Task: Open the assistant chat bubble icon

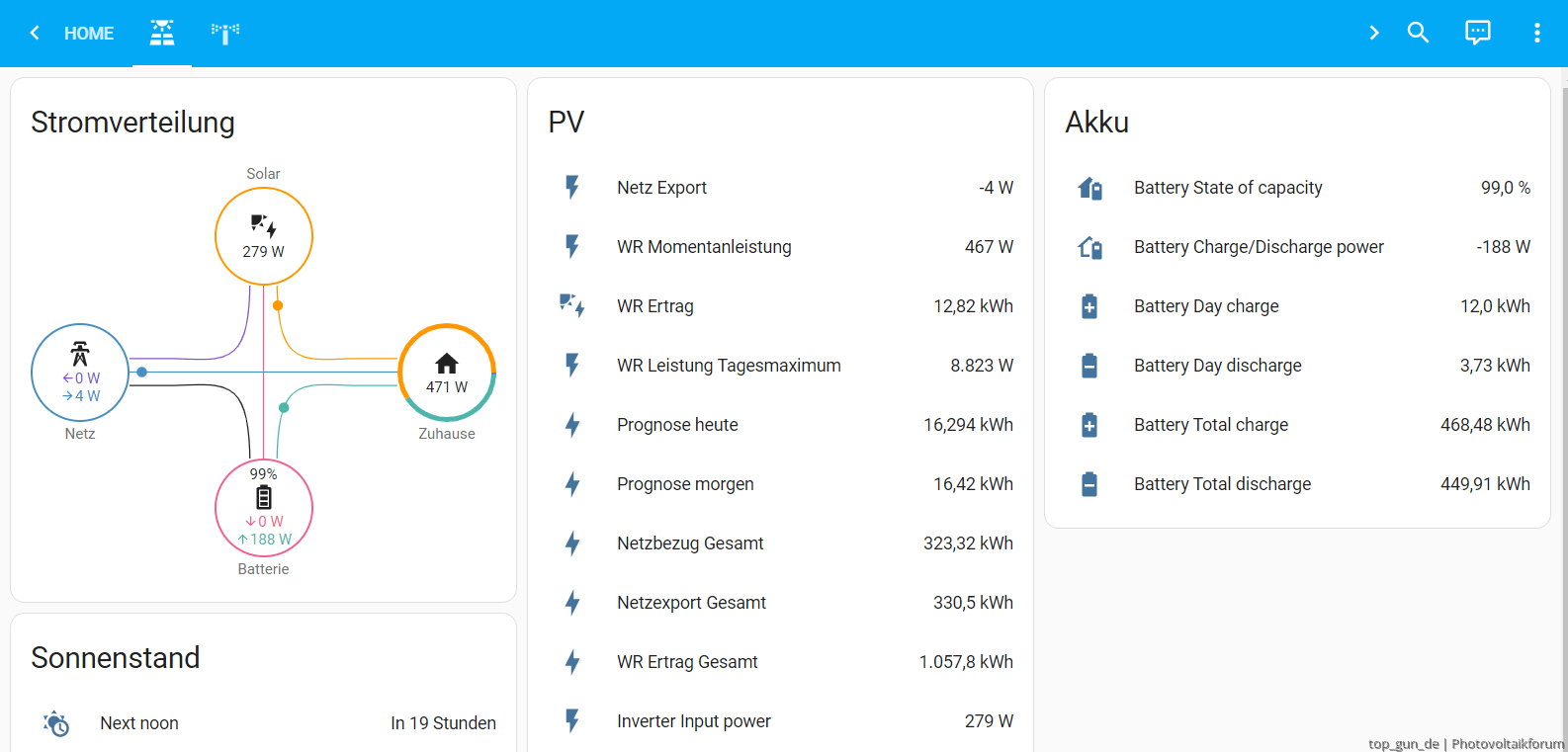Action: pos(1477,33)
